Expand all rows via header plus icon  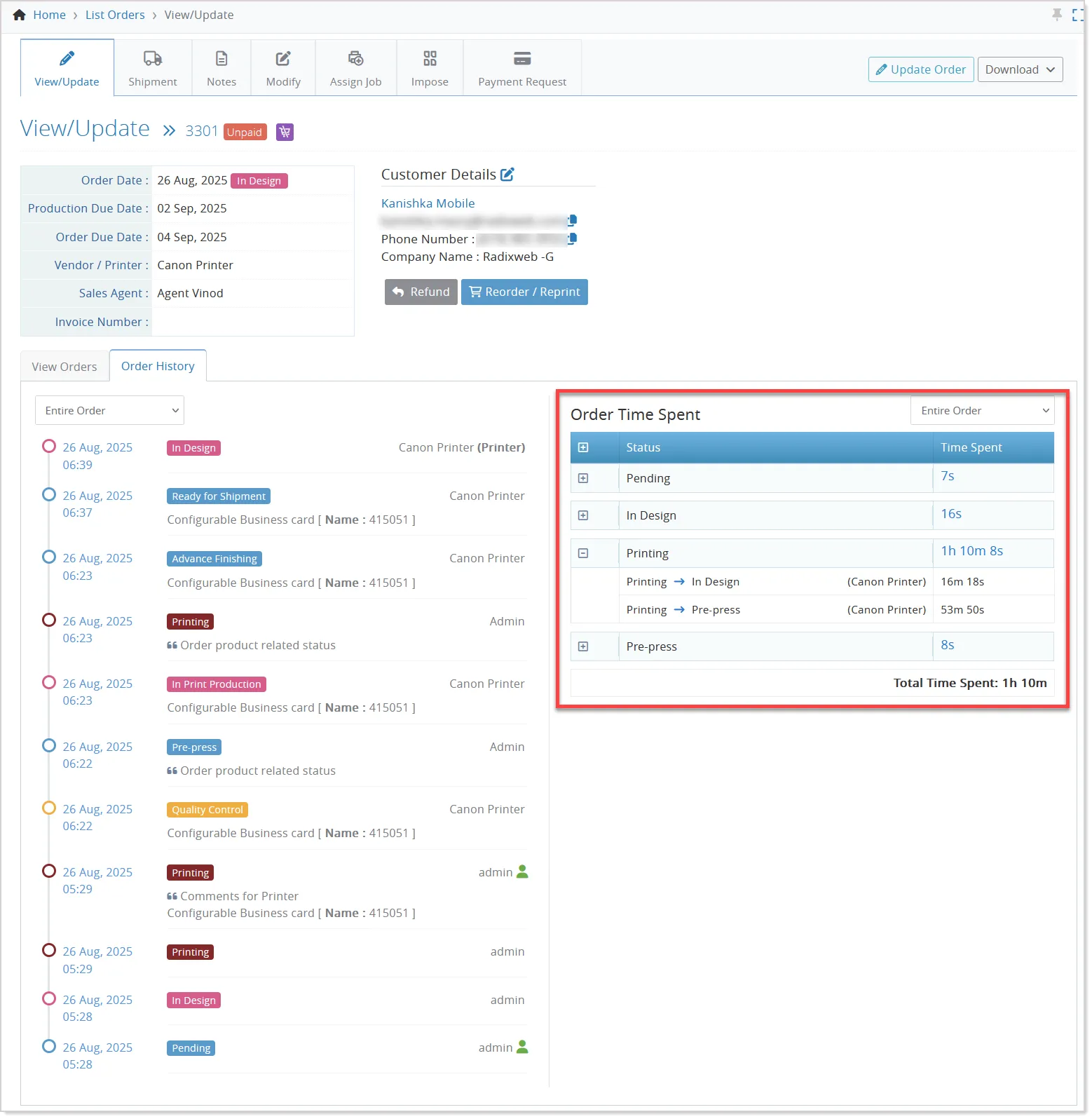point(583,447)
